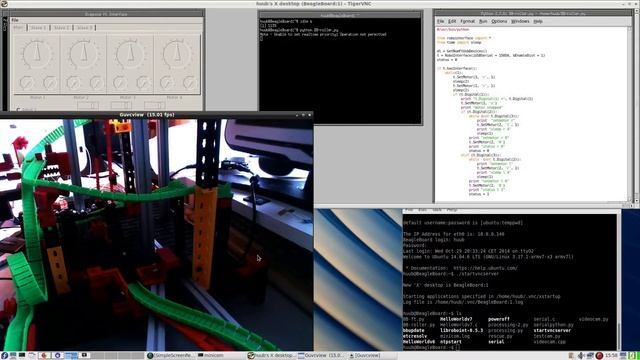Click the red record tray icon
Image resolution: width=640 pixels, height=360 pixels.
click(x=599, y=356)
